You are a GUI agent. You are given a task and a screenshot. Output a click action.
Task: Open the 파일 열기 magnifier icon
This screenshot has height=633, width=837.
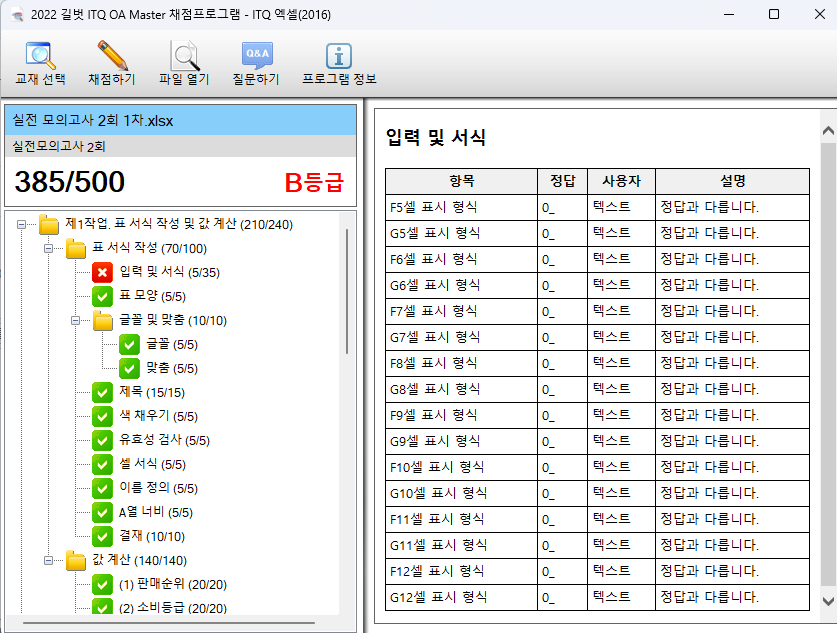pos(184,56)
